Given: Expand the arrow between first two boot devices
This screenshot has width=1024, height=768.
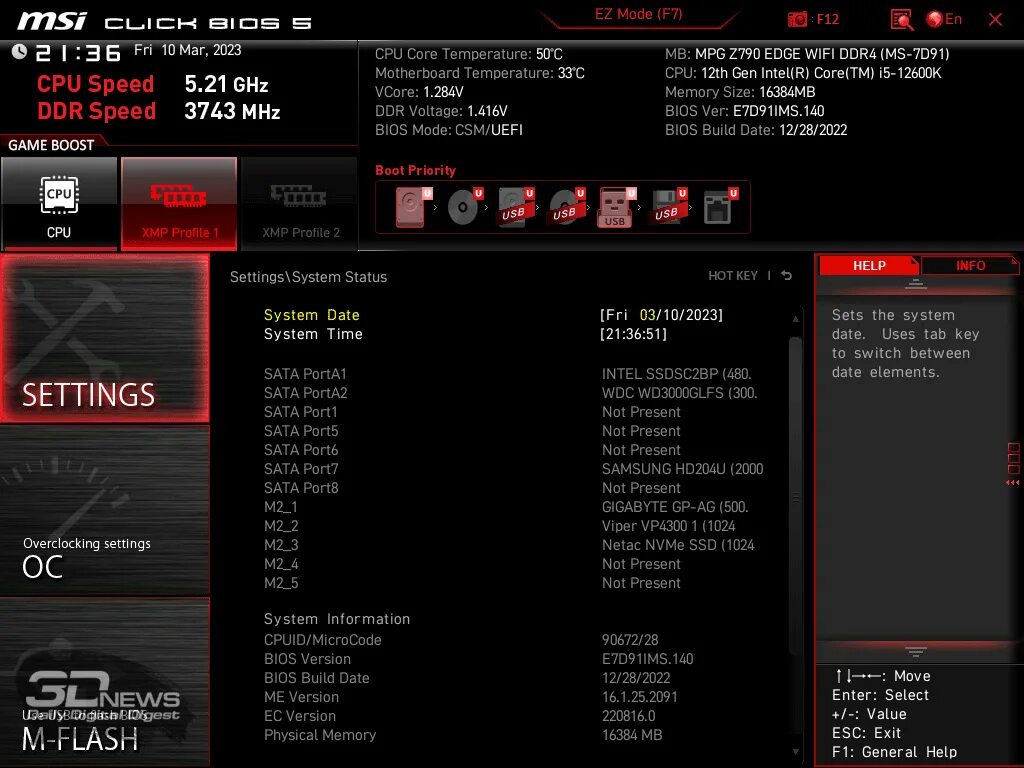Looking at the screenshot, I should tap(436, 207).
